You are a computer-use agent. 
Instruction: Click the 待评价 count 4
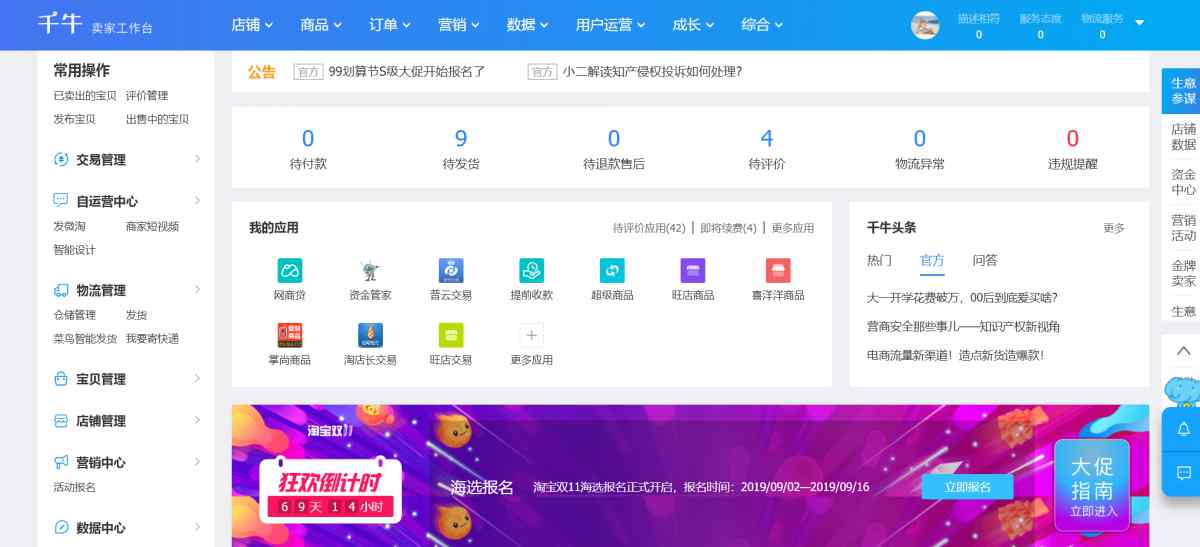767,138
